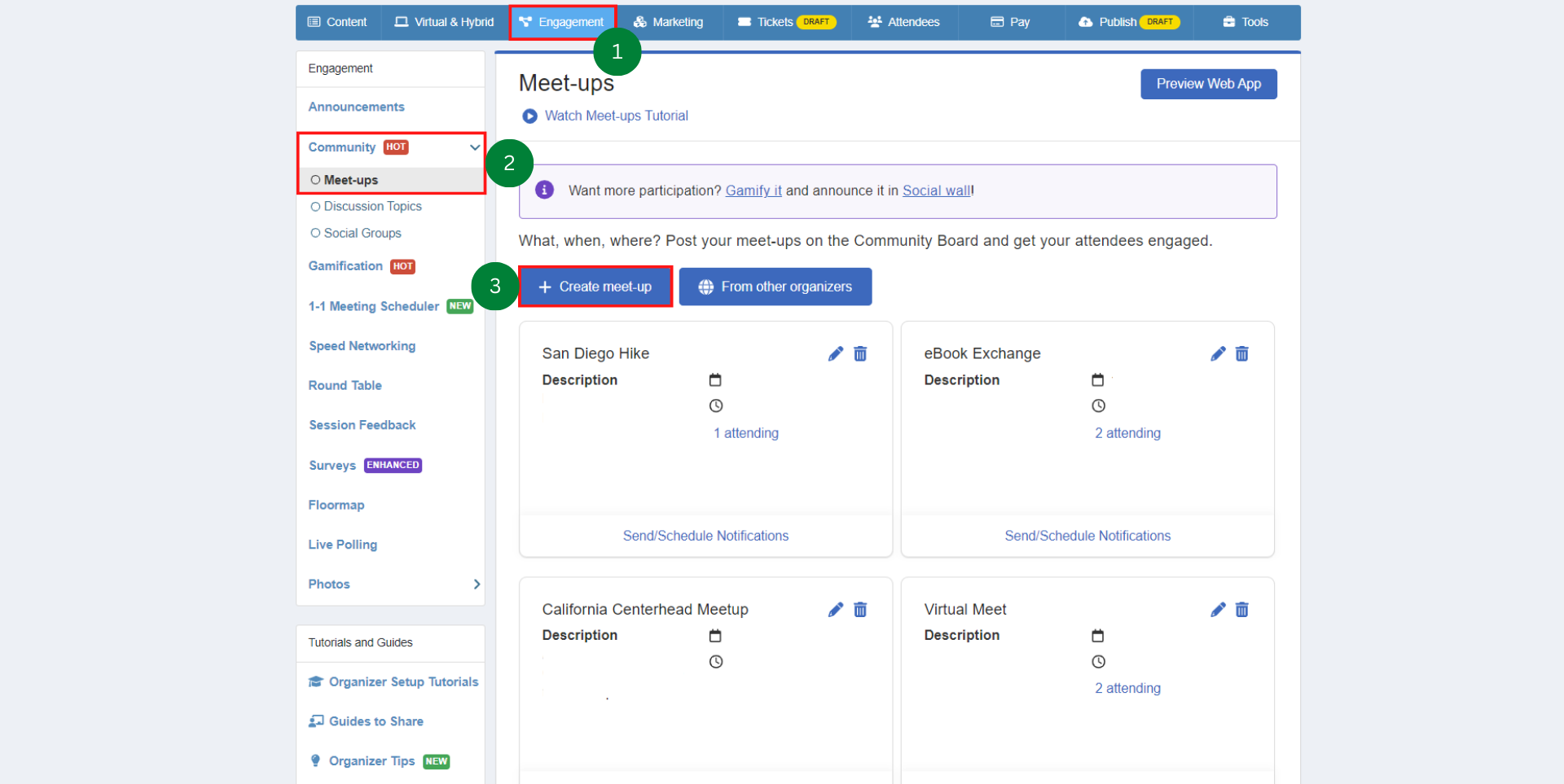
Task: Follow the Gamify it link
Action: 753,191
